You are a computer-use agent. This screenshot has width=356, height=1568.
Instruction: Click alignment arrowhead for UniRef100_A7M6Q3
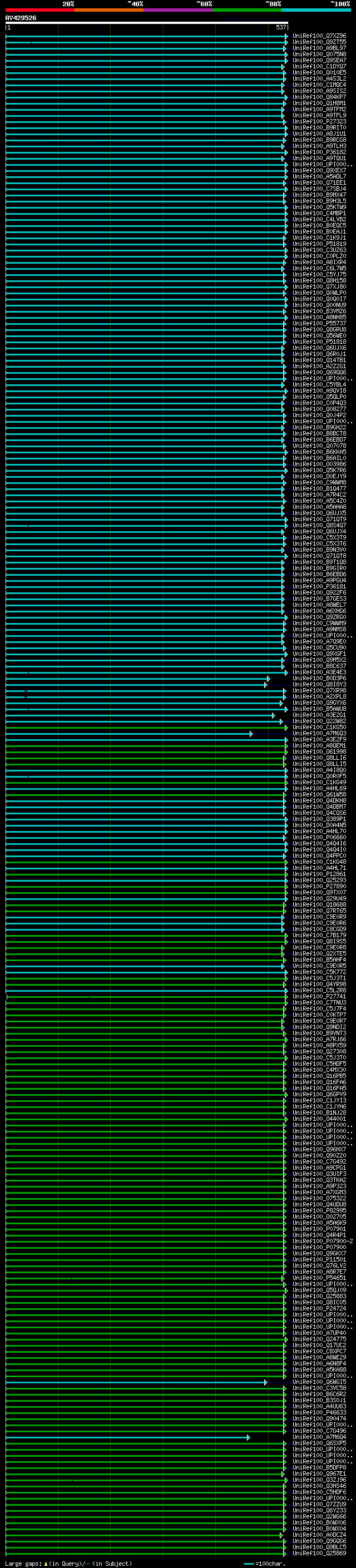point(251,734)
